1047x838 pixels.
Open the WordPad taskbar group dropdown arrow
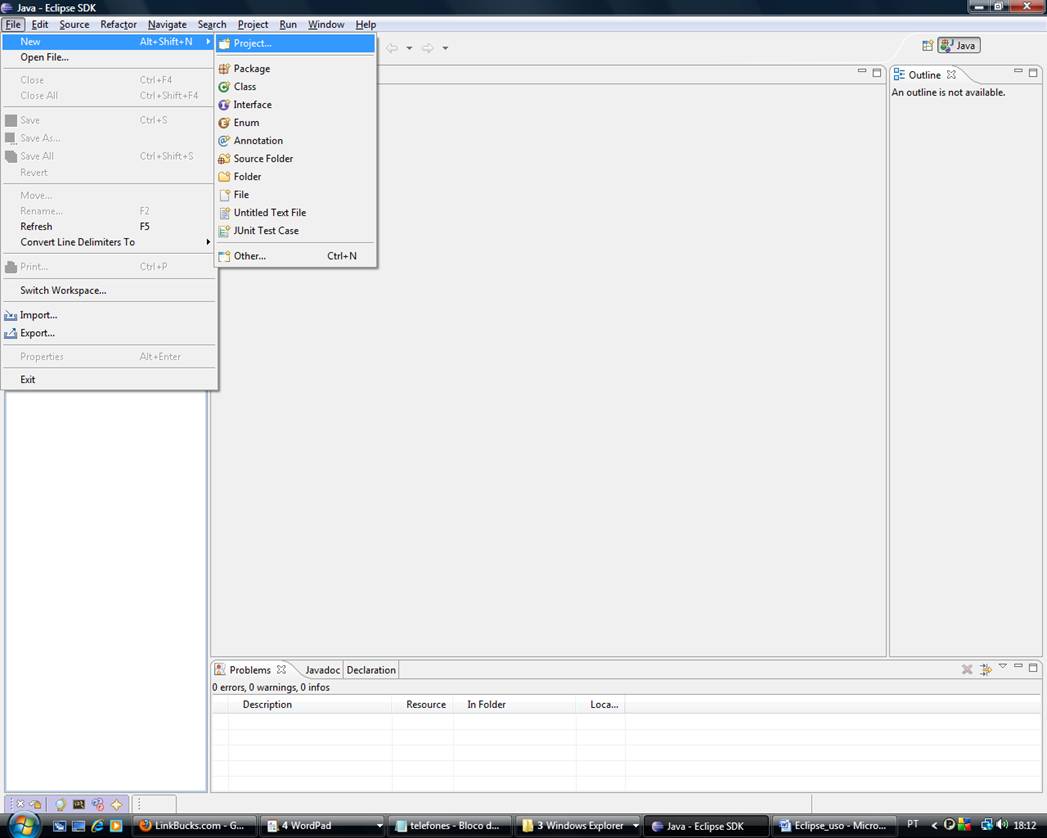pyautogui.click(x=379, y=826)
